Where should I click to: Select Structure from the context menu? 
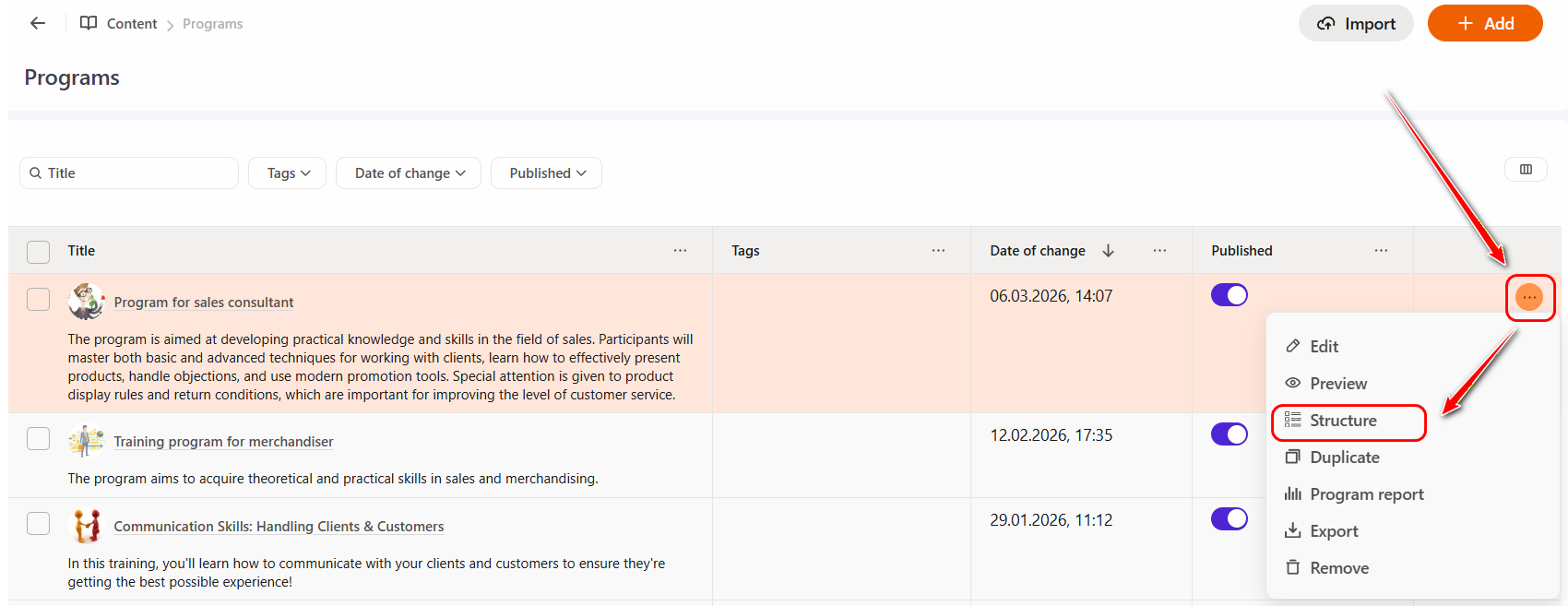pyautogui.click(x=1343, y=421)
